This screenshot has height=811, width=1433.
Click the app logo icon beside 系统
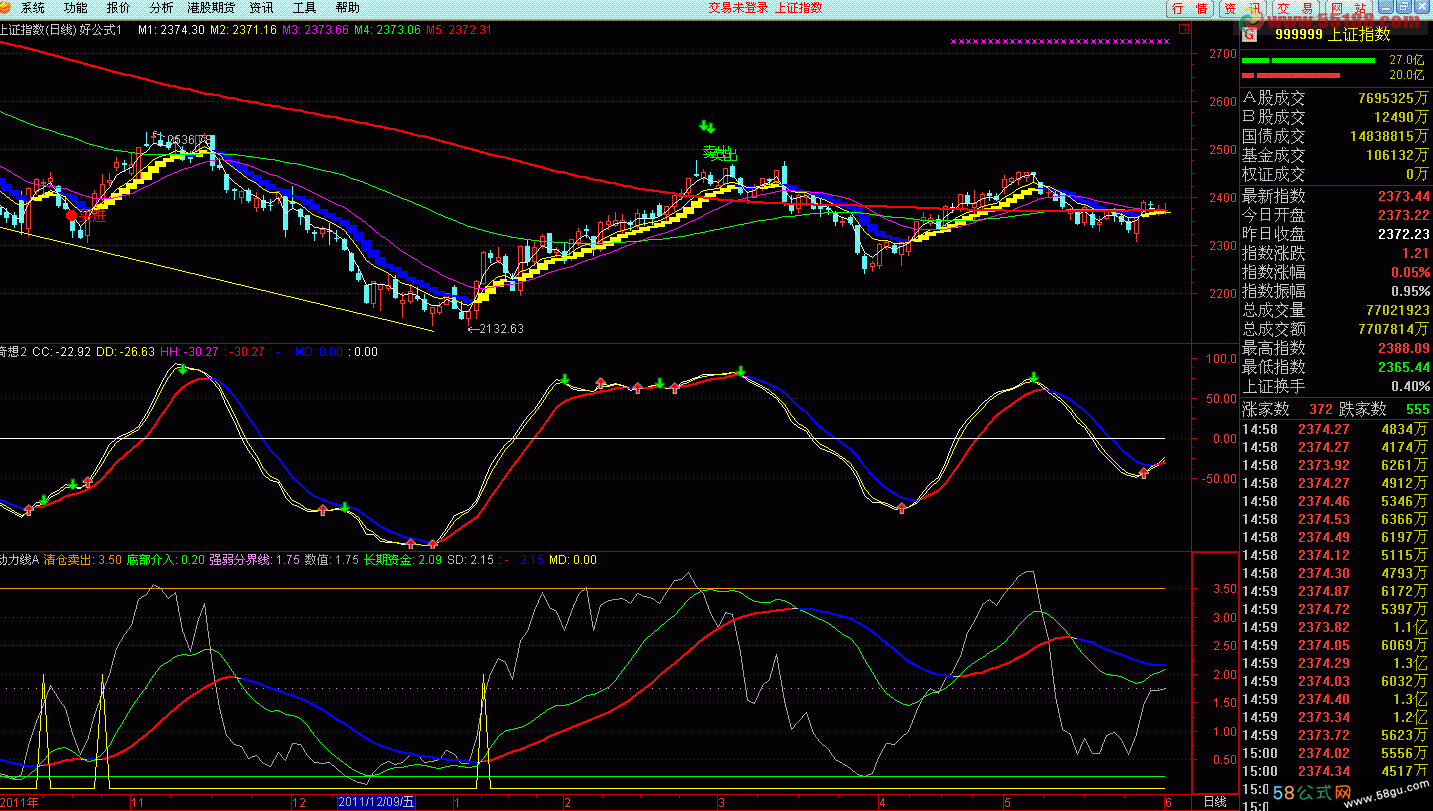click(8, 8)
